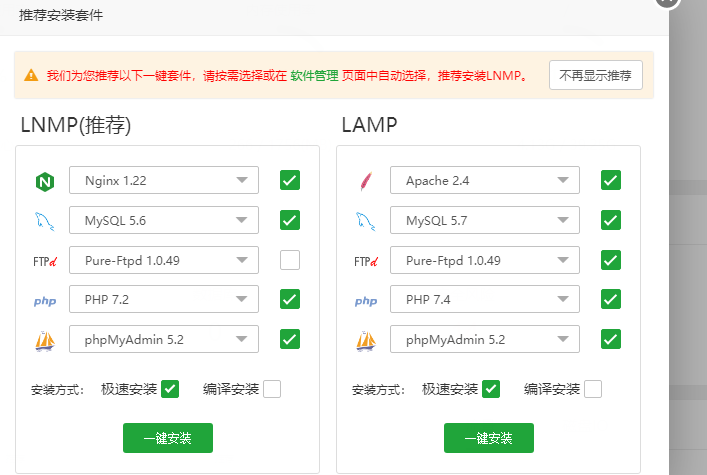
Task: Open the PHP 7.2 version dropdown
Action: [164, 299]
